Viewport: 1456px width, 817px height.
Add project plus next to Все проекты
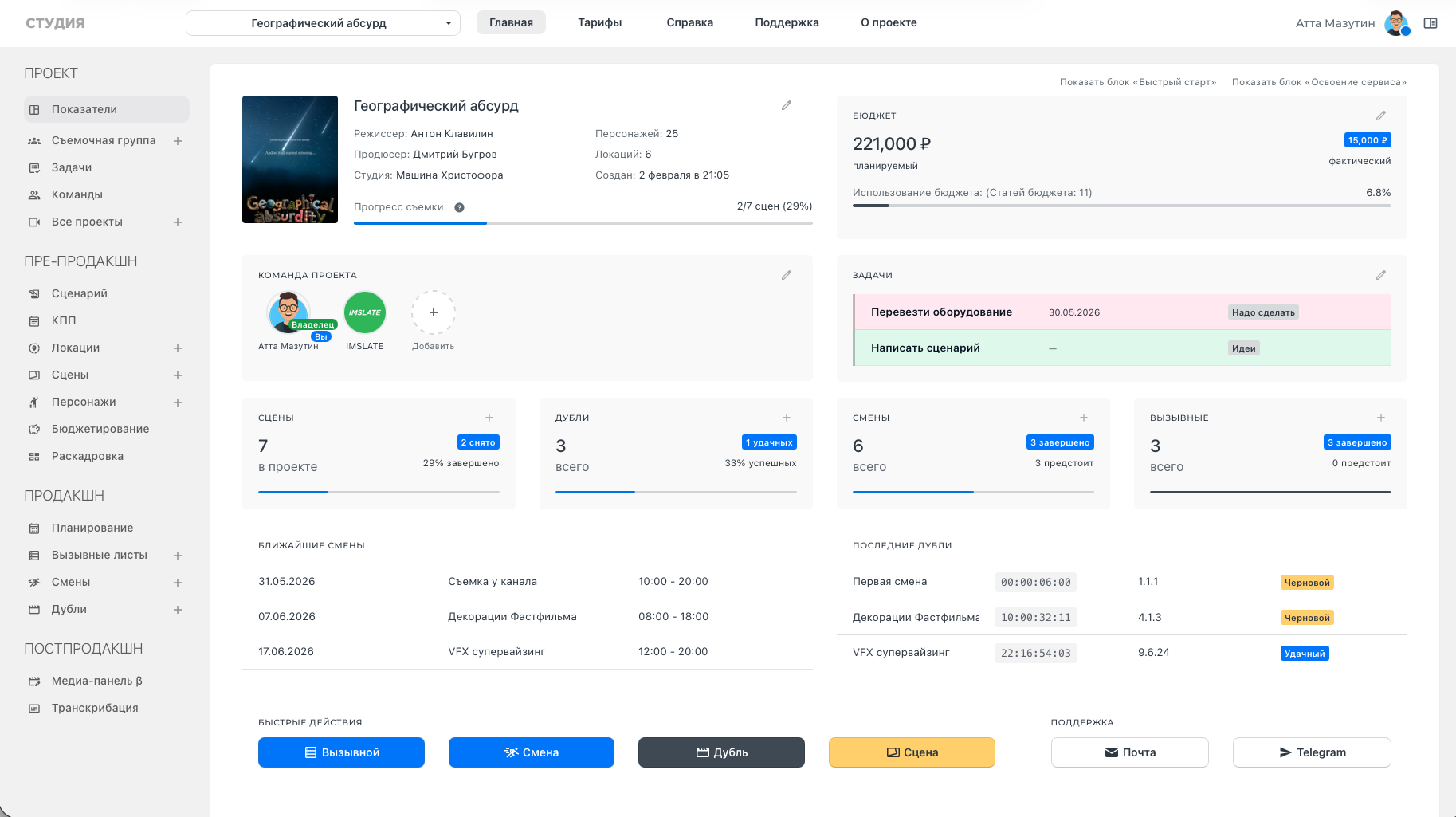tap(178, 222)
